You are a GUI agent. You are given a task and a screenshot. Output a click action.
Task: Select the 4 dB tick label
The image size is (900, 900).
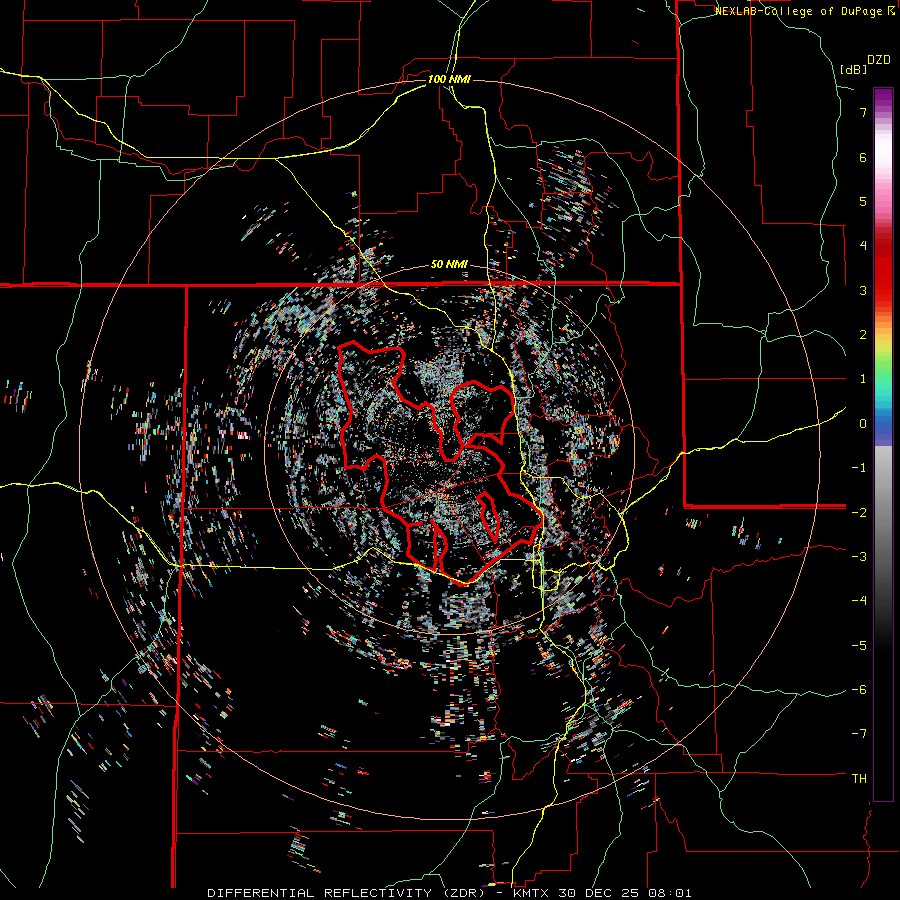click(863, 246)
